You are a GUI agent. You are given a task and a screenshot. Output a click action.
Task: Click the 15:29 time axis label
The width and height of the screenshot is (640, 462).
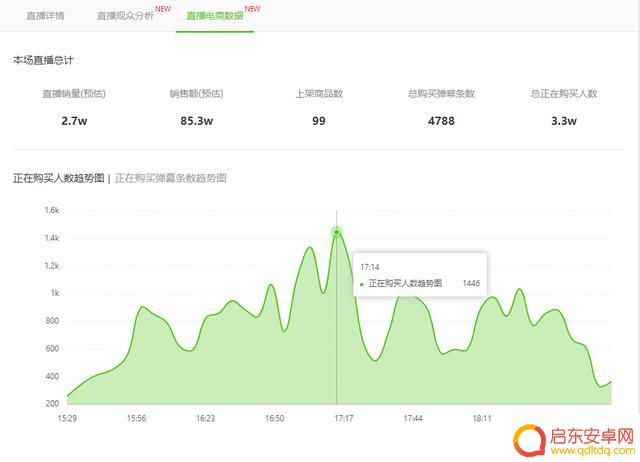point(67,418)
